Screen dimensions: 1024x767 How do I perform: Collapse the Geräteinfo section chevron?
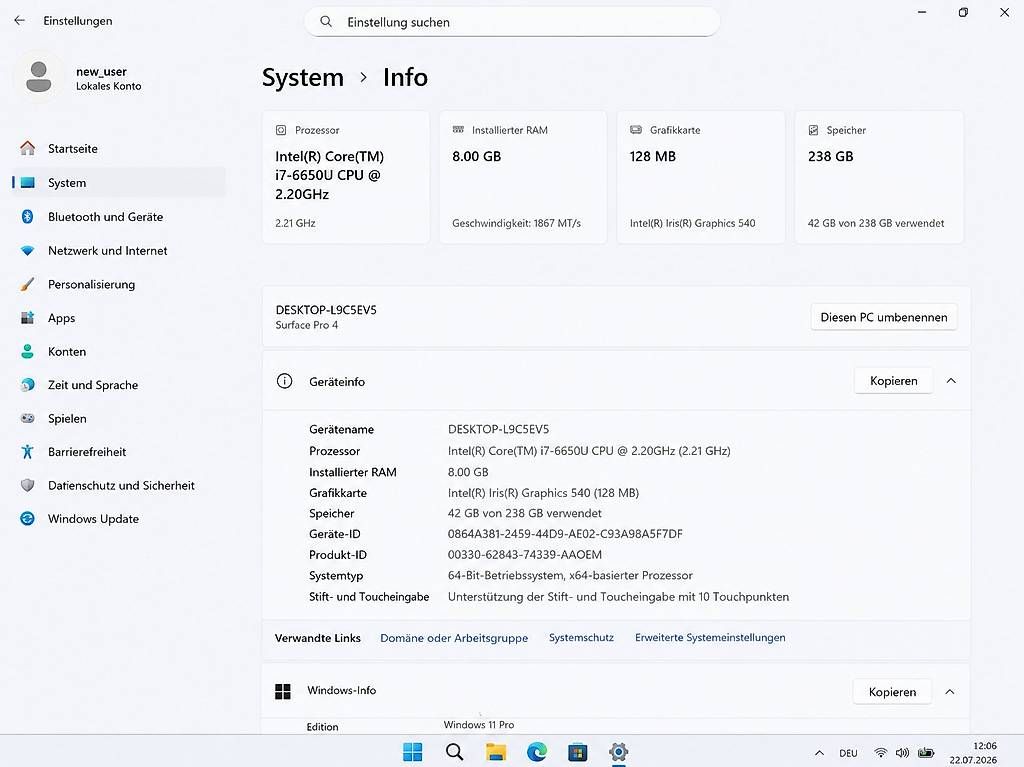[x=951, y=381]
